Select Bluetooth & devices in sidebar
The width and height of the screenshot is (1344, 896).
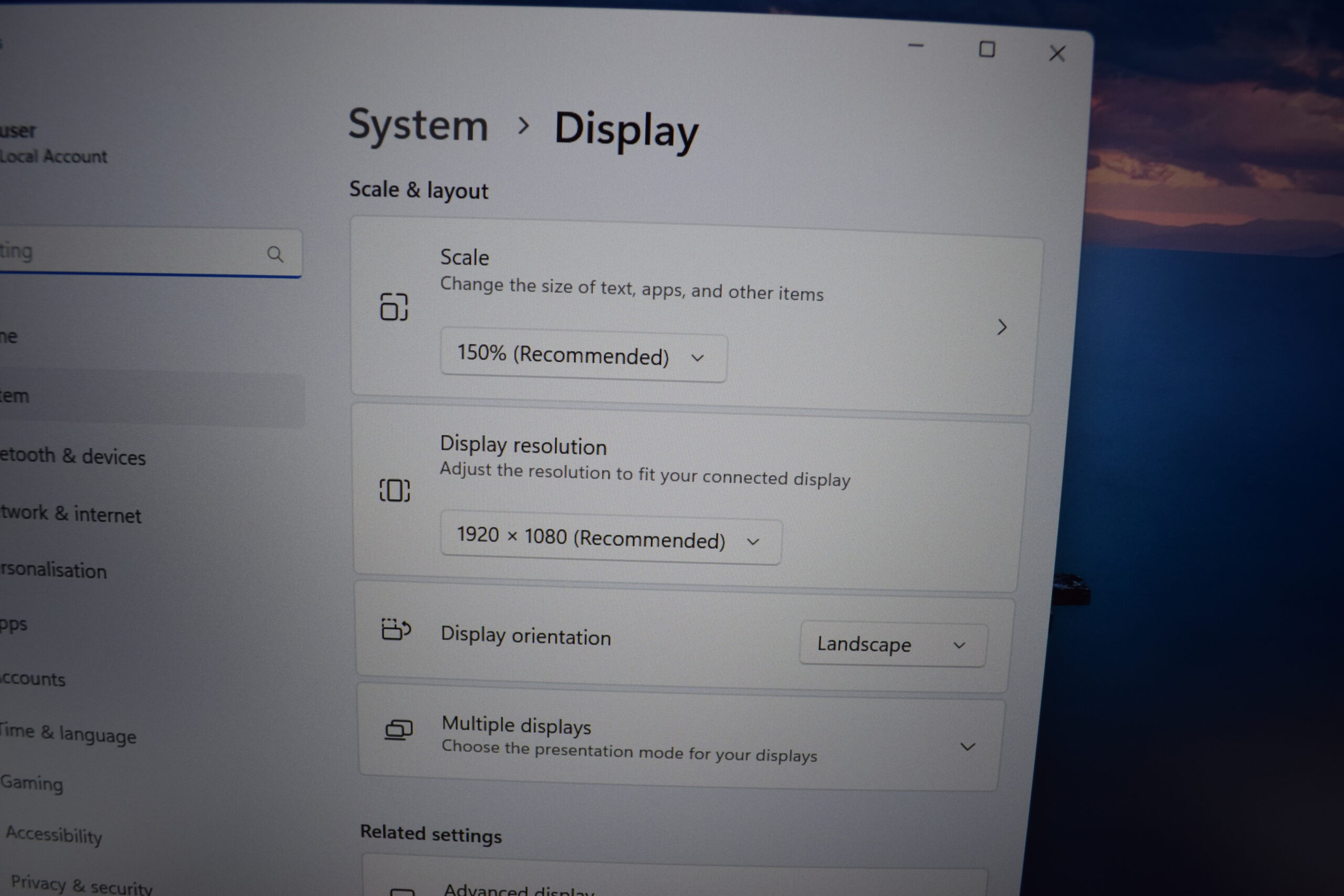pos(72,456)
